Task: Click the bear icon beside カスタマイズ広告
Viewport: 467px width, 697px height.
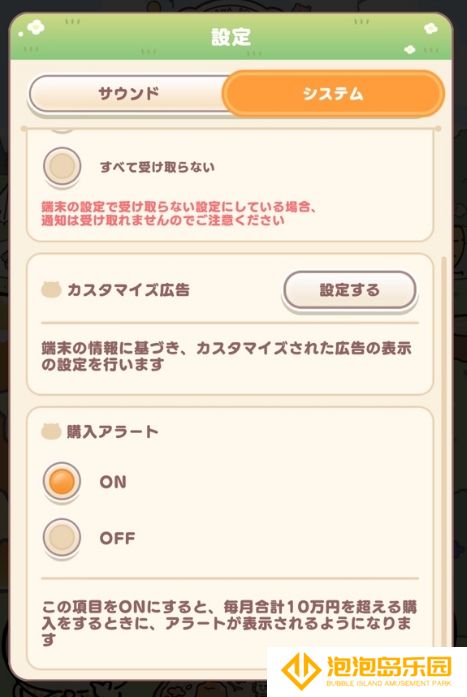Action: click(x=51, y=290)
